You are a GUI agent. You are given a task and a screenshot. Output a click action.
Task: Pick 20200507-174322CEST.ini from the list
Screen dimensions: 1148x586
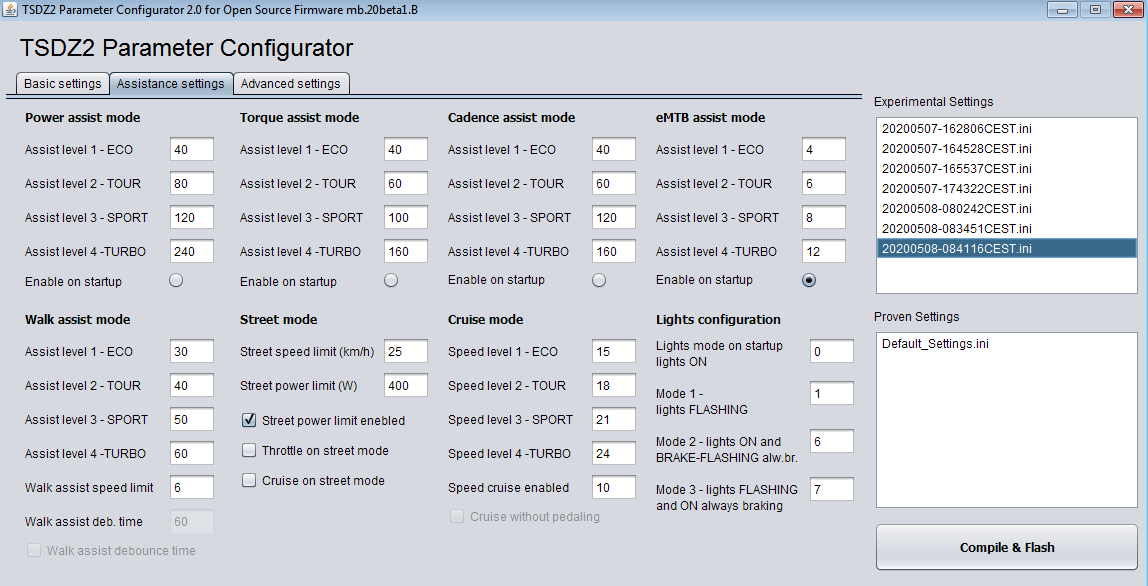click(1007, 188)
